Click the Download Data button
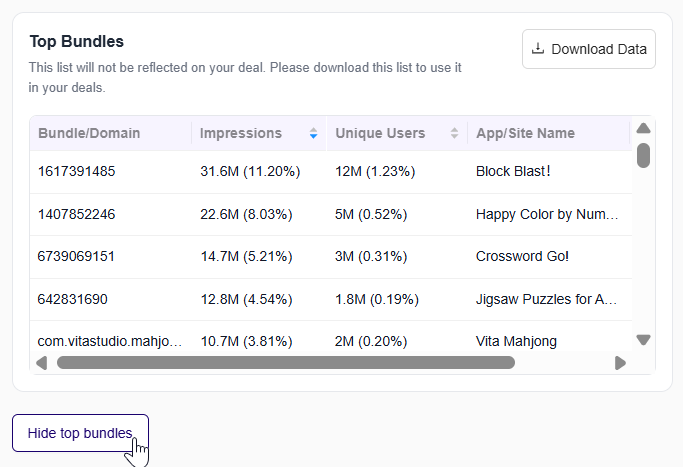683x467 pixels. coord(588,49)
